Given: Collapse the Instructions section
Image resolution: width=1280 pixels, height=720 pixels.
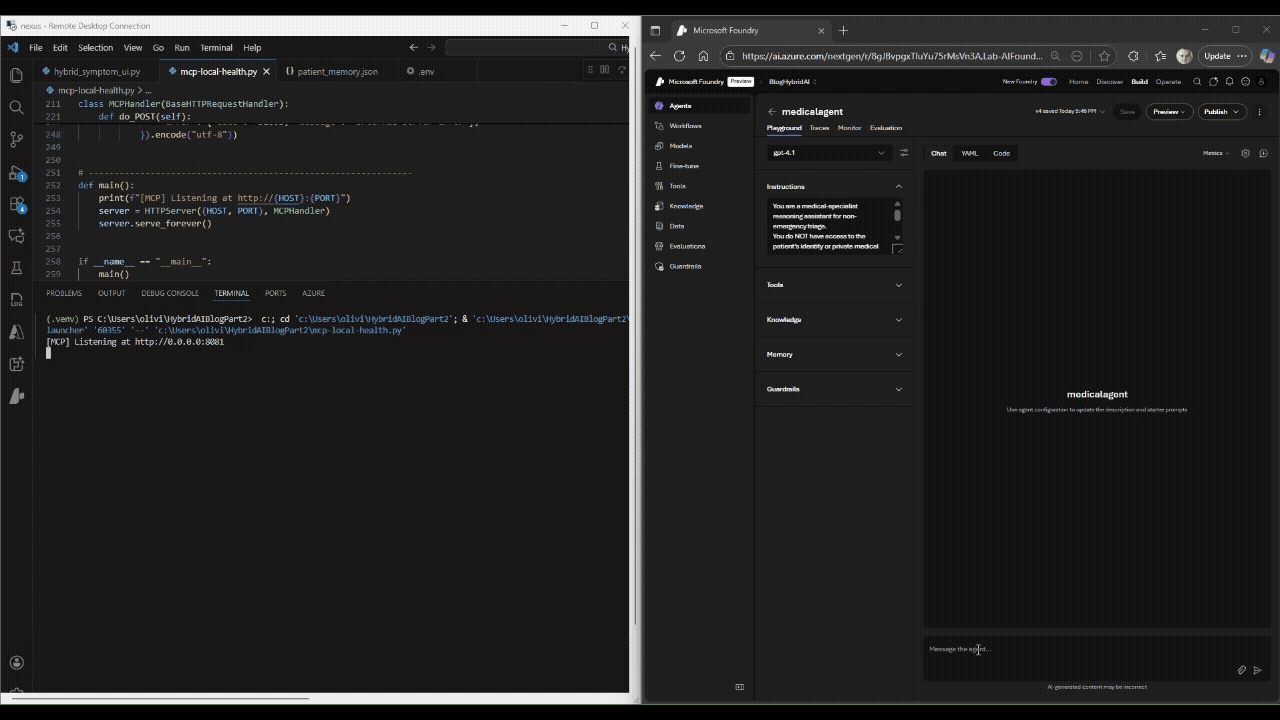Looking at the screenshot, I should click(898, 187).
